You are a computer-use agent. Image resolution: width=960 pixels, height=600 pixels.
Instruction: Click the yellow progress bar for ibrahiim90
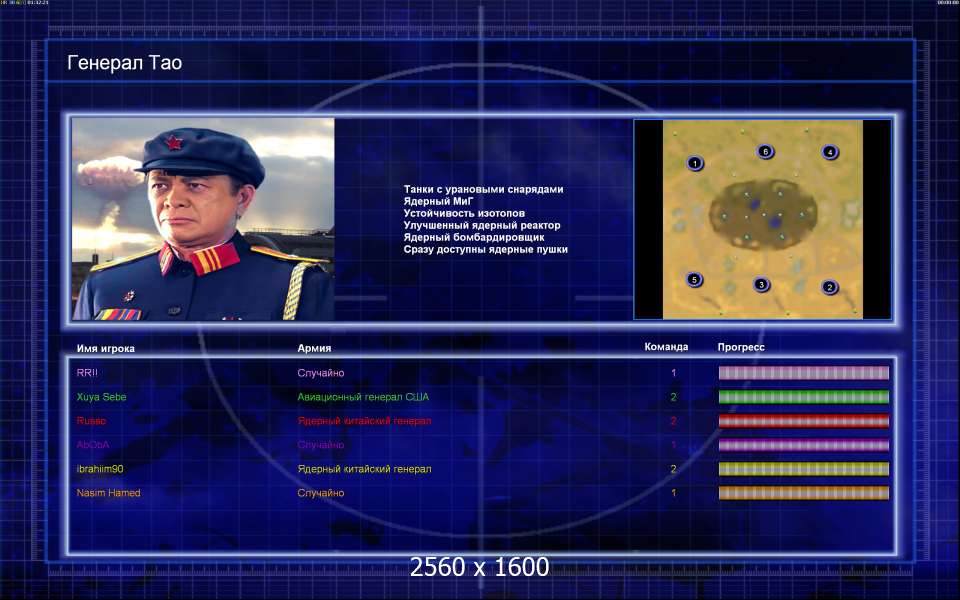(x=803, y=469)
